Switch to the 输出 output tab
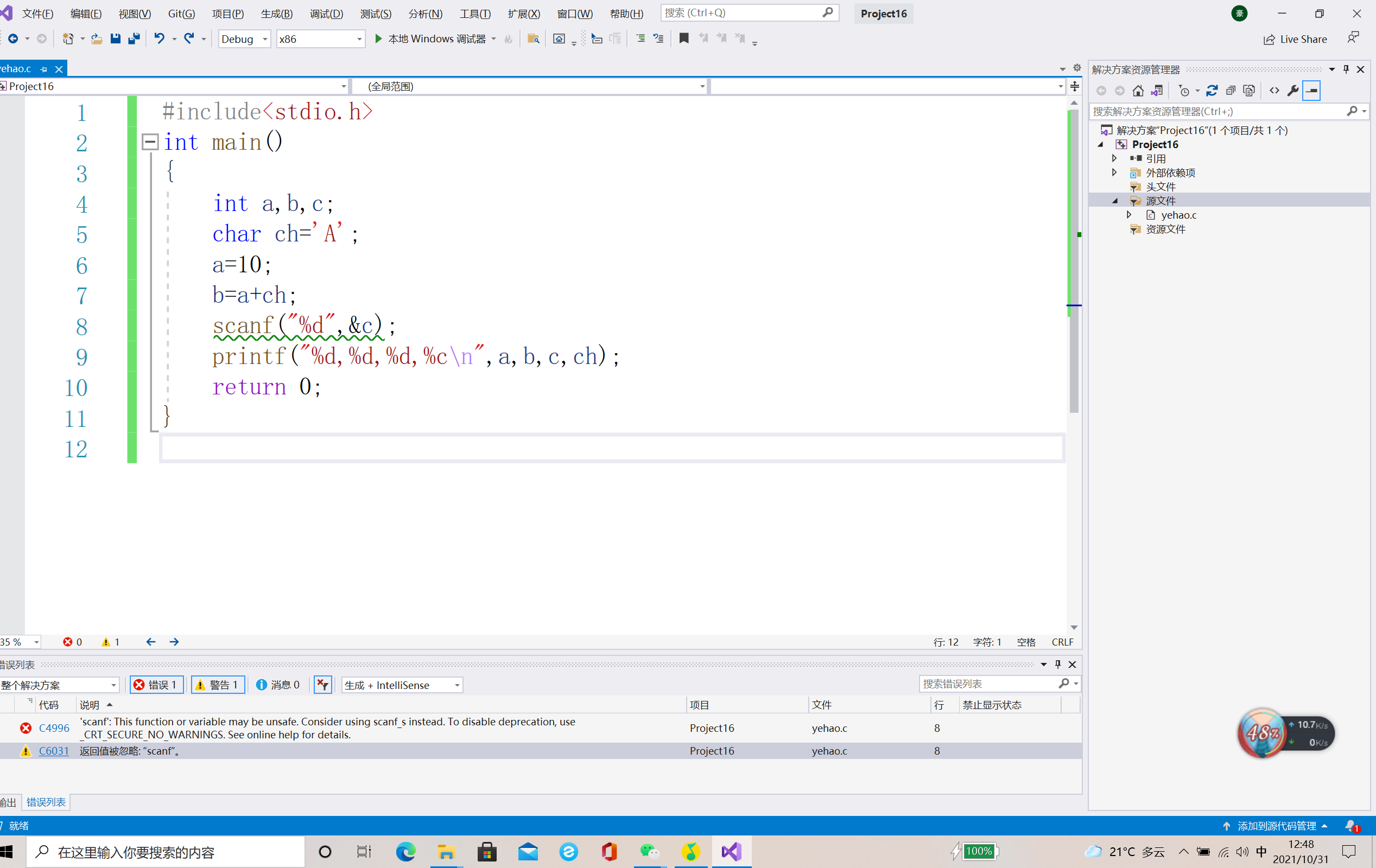The height and width of the screenshot is (868, 1376). pos(8,802)
